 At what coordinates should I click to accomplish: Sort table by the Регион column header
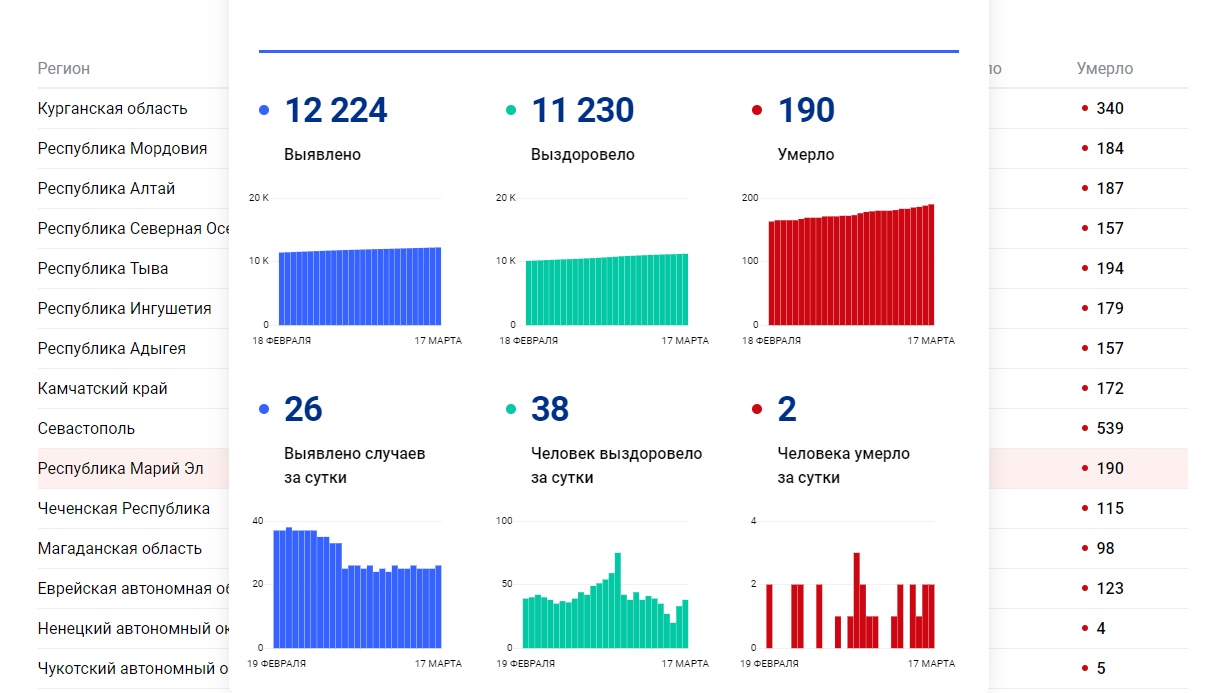(x=64, y=69)
